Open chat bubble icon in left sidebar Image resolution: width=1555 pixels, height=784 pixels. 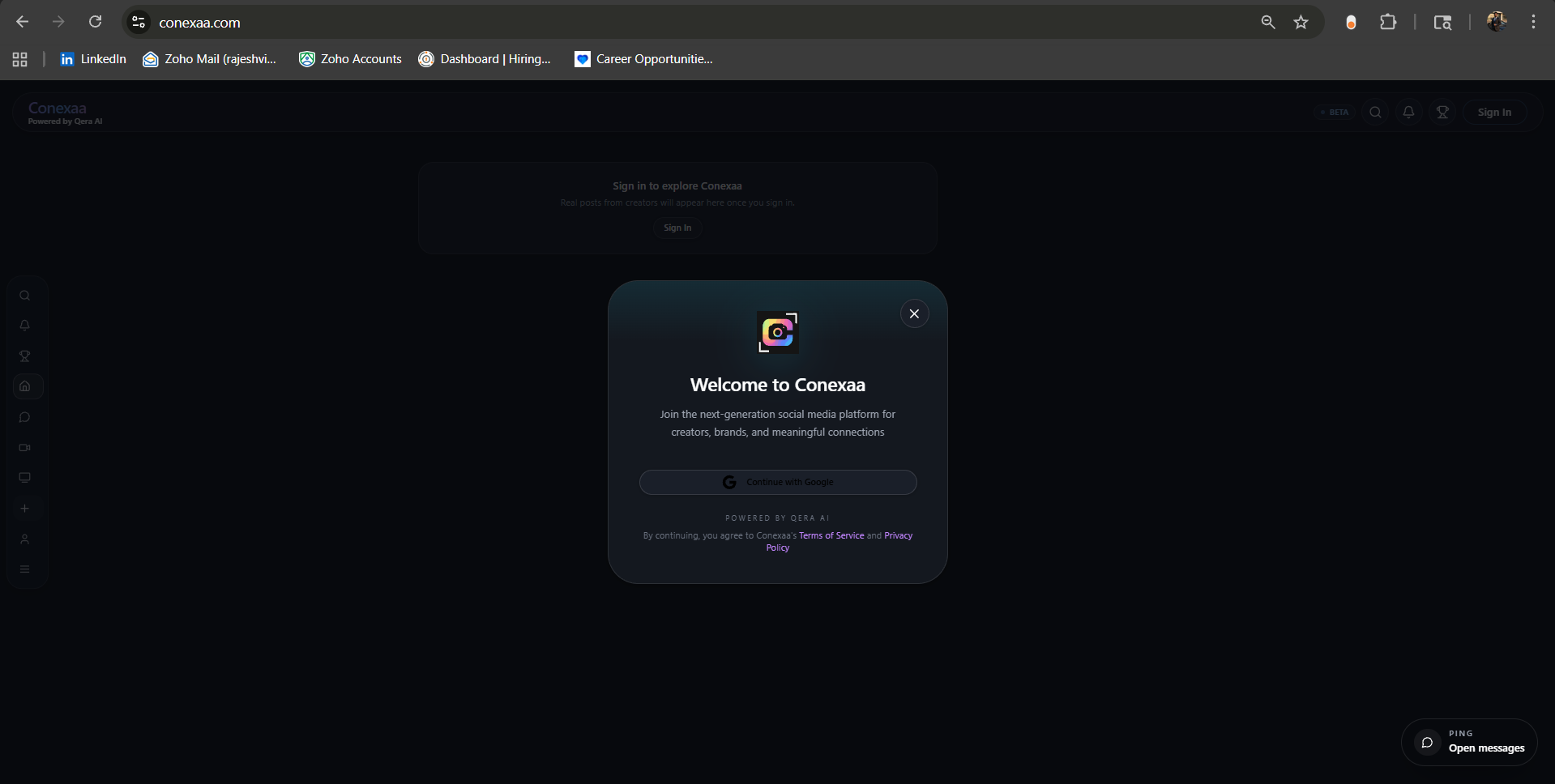coord(25,417)
